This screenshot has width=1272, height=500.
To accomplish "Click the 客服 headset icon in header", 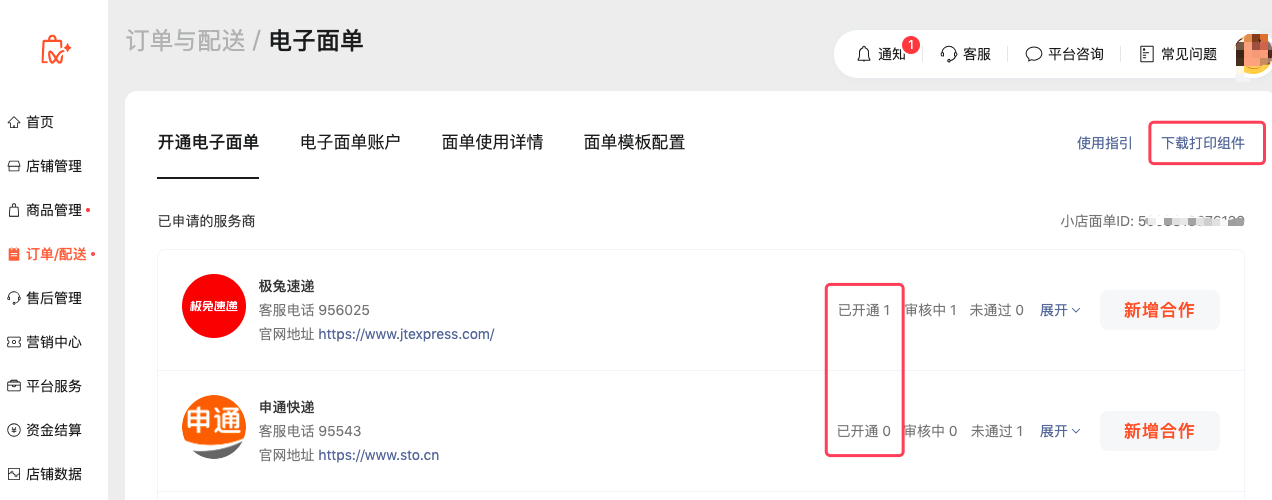I will click(x=949, y=54).
